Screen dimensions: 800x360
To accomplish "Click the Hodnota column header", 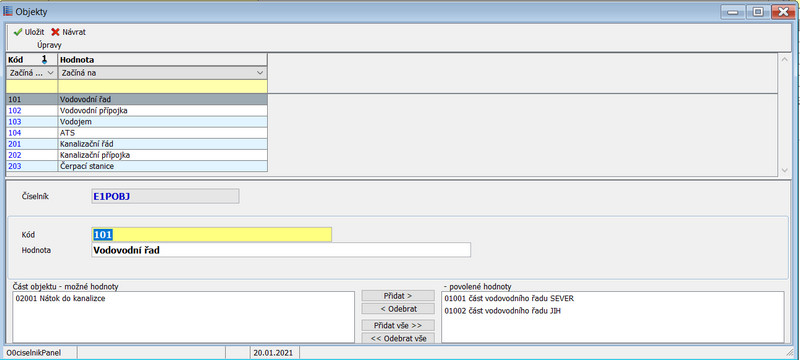I will coord(163,60).
